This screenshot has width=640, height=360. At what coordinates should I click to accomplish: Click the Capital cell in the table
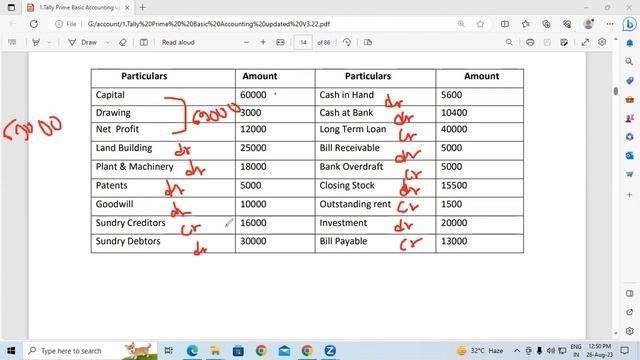[163, 97]
